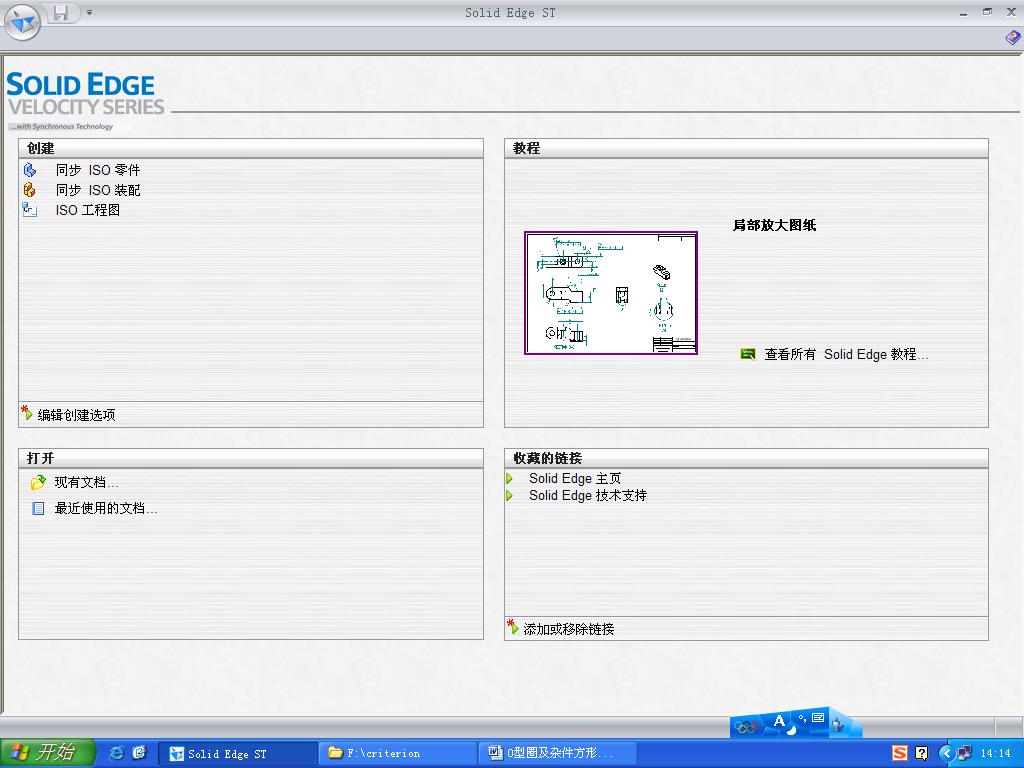The height and width of the screenshot is (768, 1024).
Task: Click the question mark tray icon
Action: pyautogui.click(x=921, y=753)
